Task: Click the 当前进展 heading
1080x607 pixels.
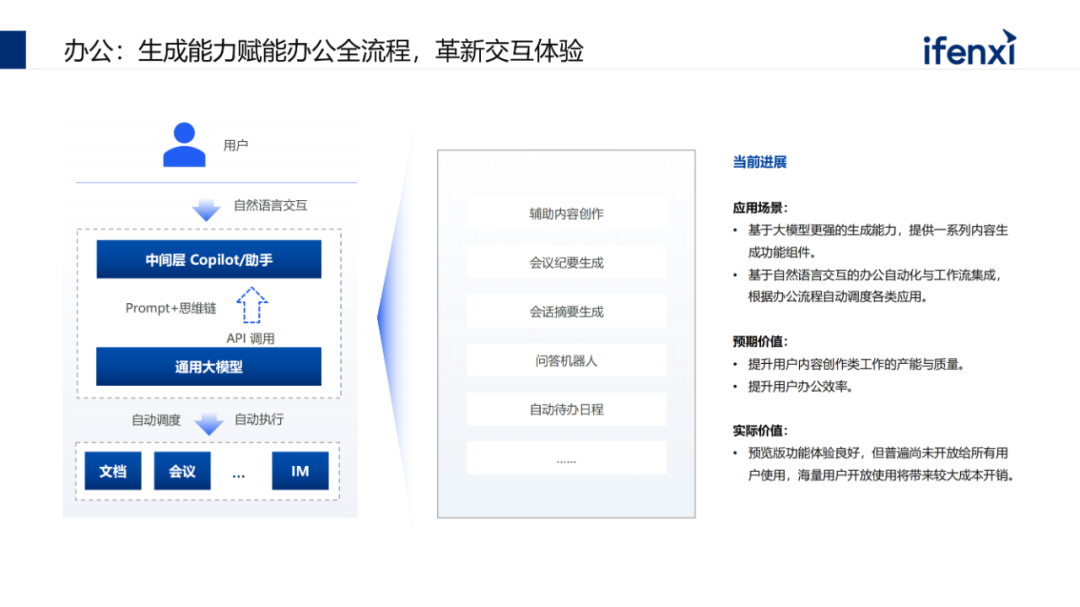Action: 759,162
